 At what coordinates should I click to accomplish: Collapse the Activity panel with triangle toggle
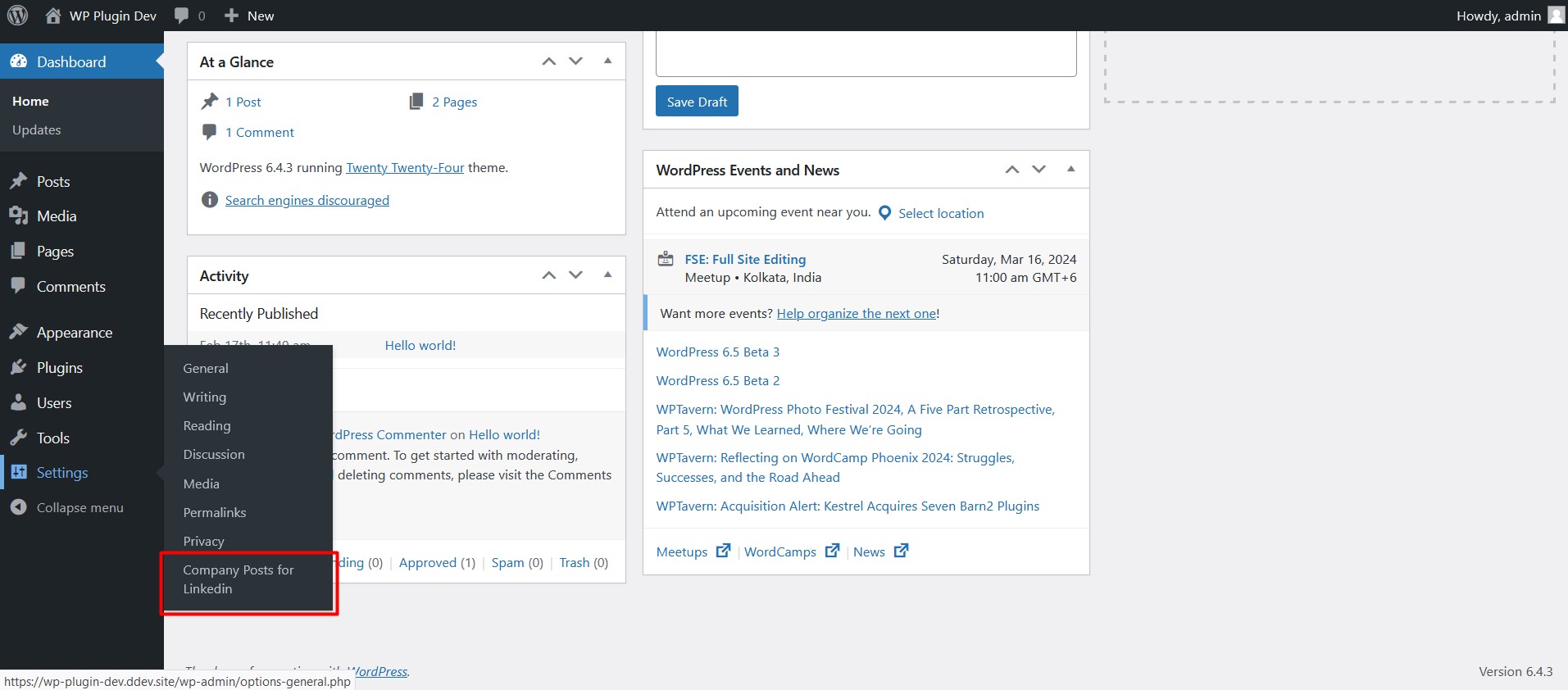[x=607, y=275]
